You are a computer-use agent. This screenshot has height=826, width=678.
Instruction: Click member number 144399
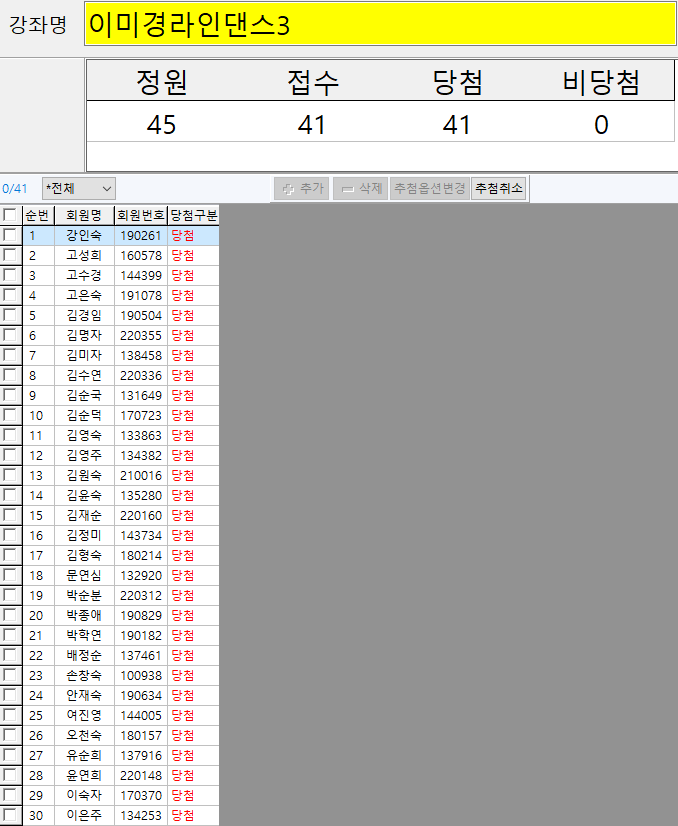(x=141, y=276)
